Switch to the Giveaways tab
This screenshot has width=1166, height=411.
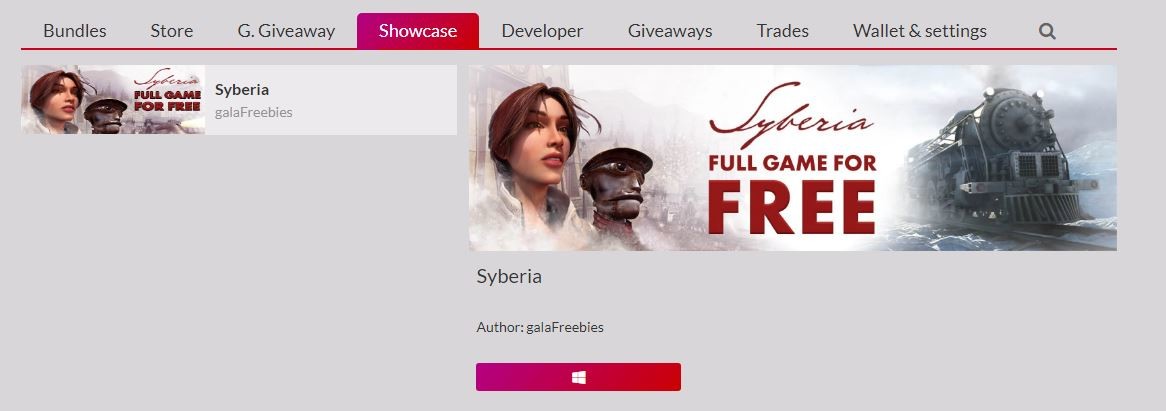tap(670, 31)
